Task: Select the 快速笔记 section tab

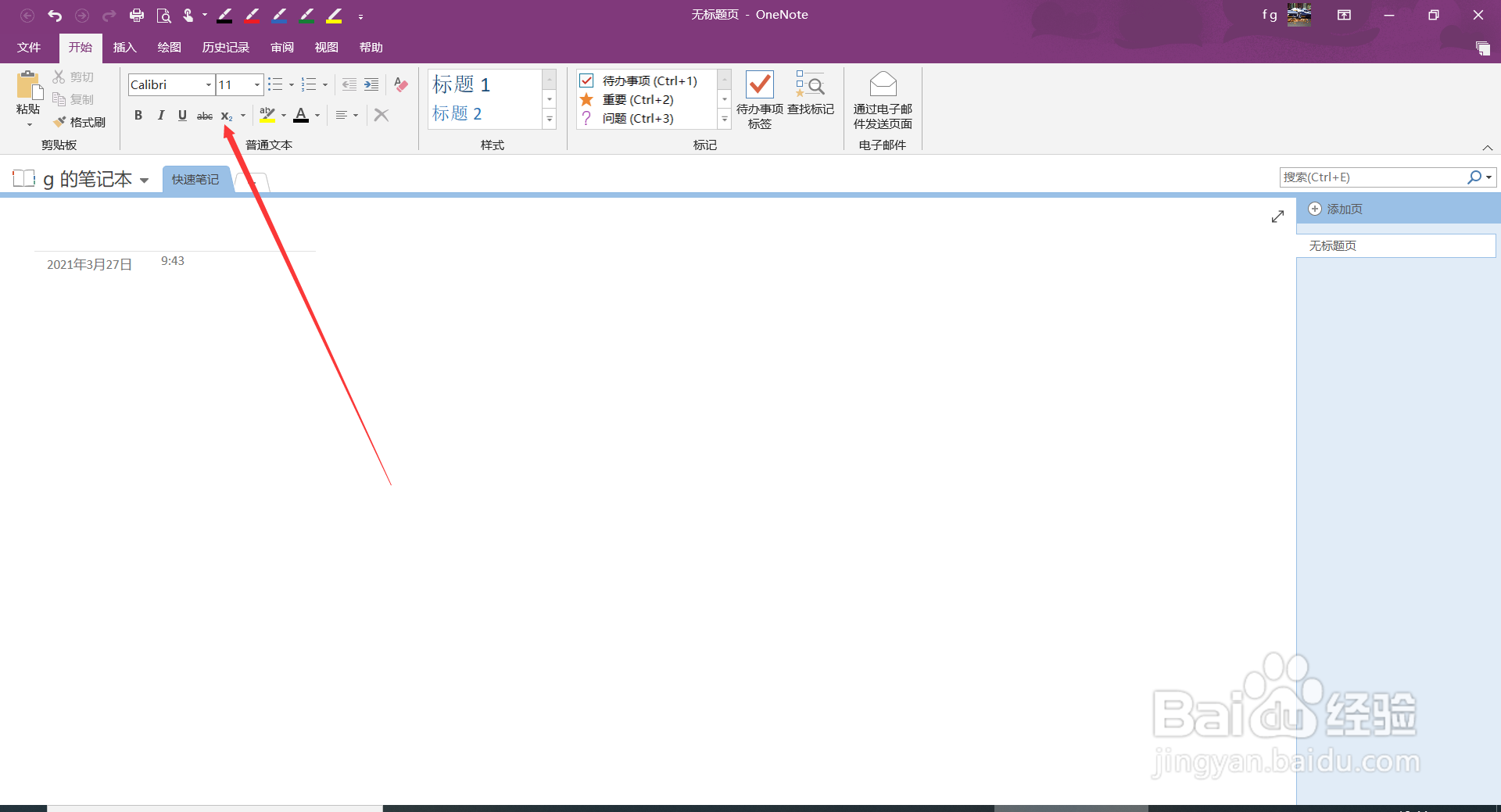Action: point(195,180)
